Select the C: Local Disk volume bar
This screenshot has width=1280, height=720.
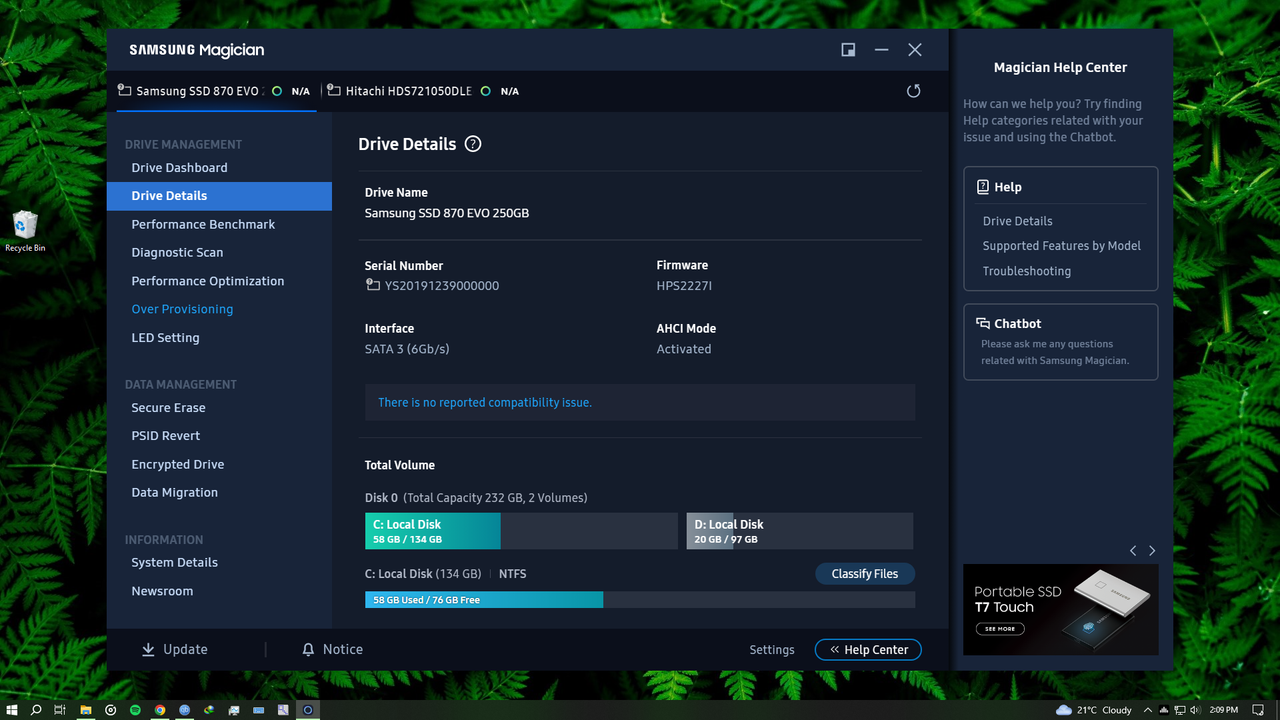(x=521, y=531)
